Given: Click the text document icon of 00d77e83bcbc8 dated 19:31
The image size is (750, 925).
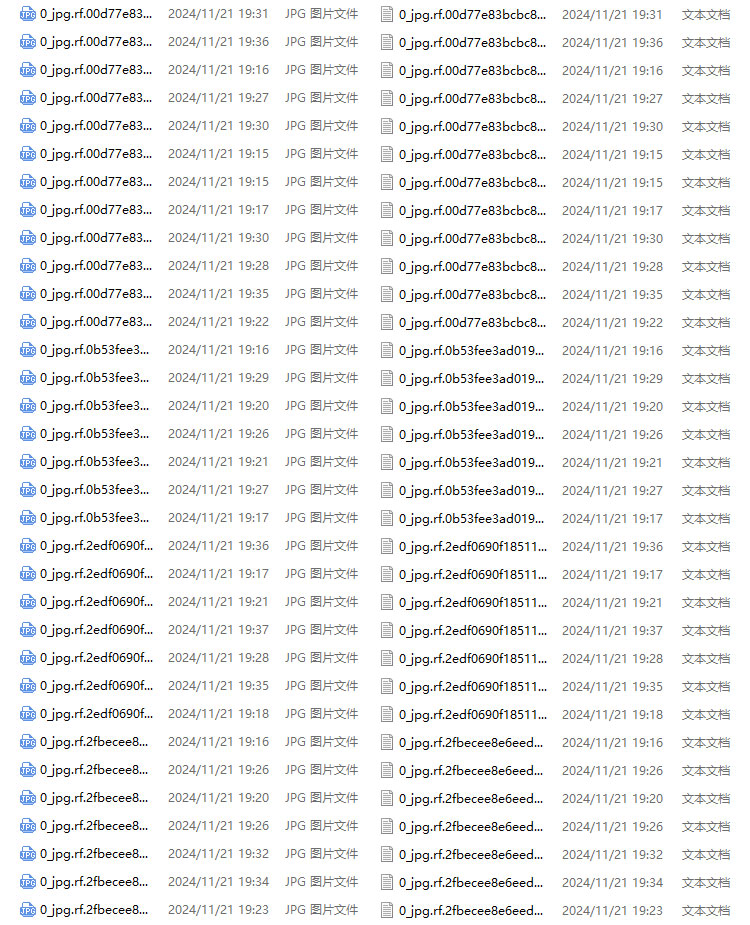Looking at the screenshot, I should click(x=387, y=14).
